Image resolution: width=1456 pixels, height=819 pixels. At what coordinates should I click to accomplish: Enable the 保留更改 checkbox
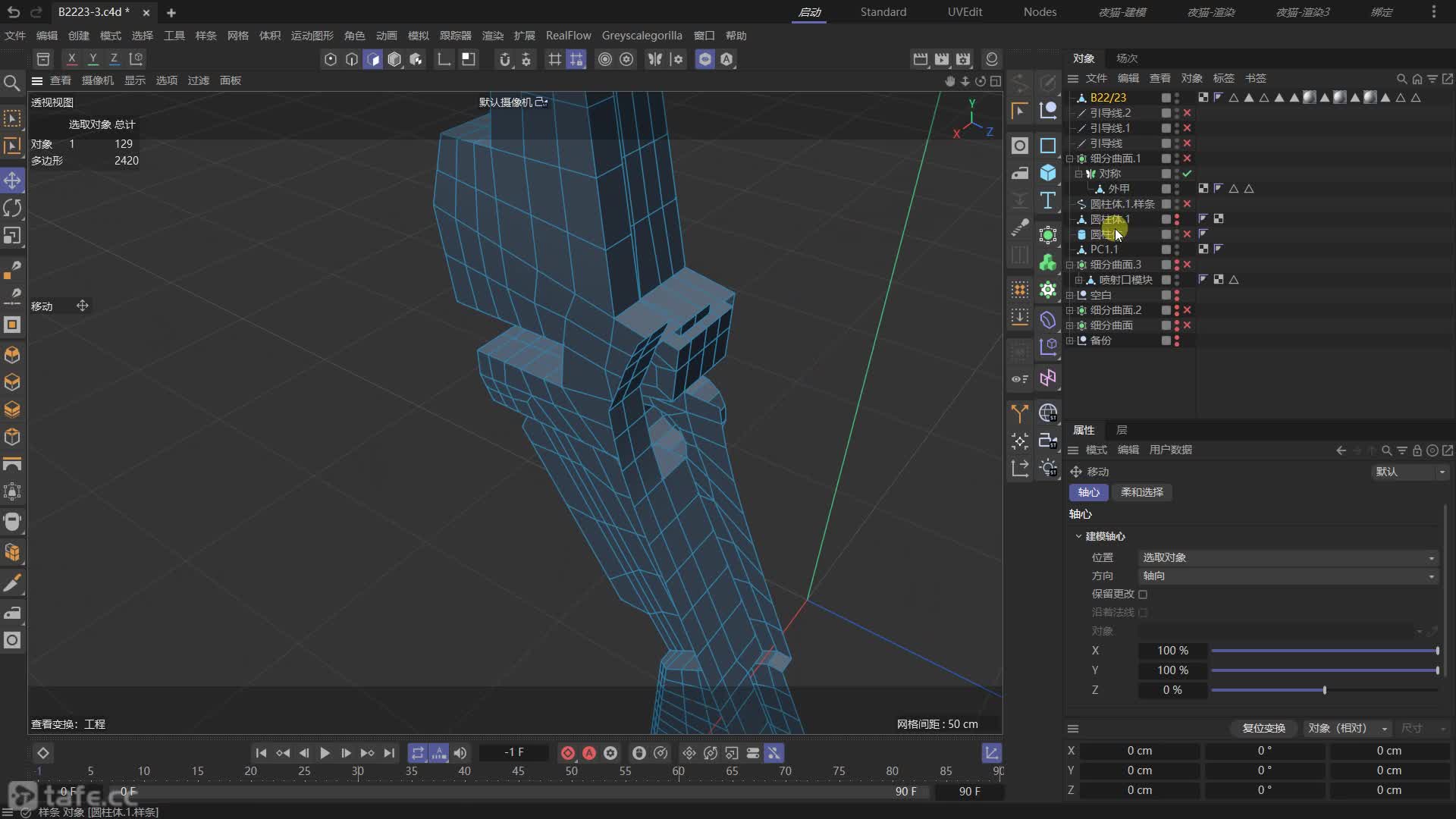(1143, 595)
